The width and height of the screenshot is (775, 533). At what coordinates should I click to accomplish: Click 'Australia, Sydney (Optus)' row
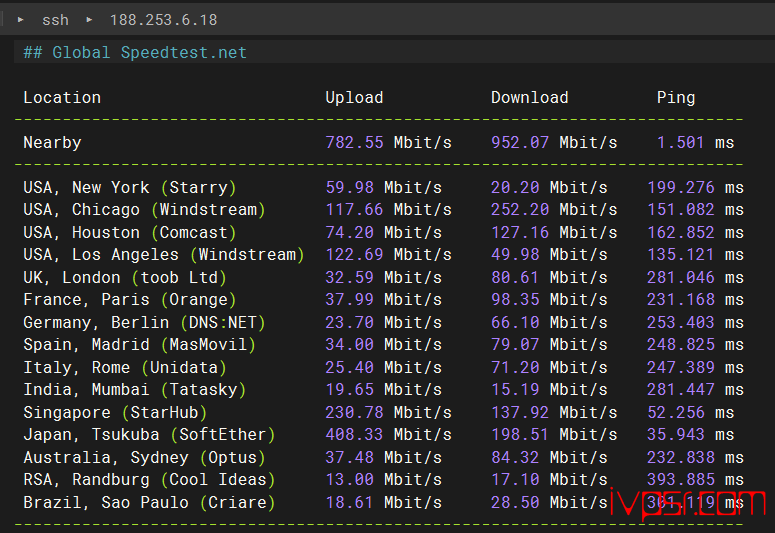tap(144, 457)
